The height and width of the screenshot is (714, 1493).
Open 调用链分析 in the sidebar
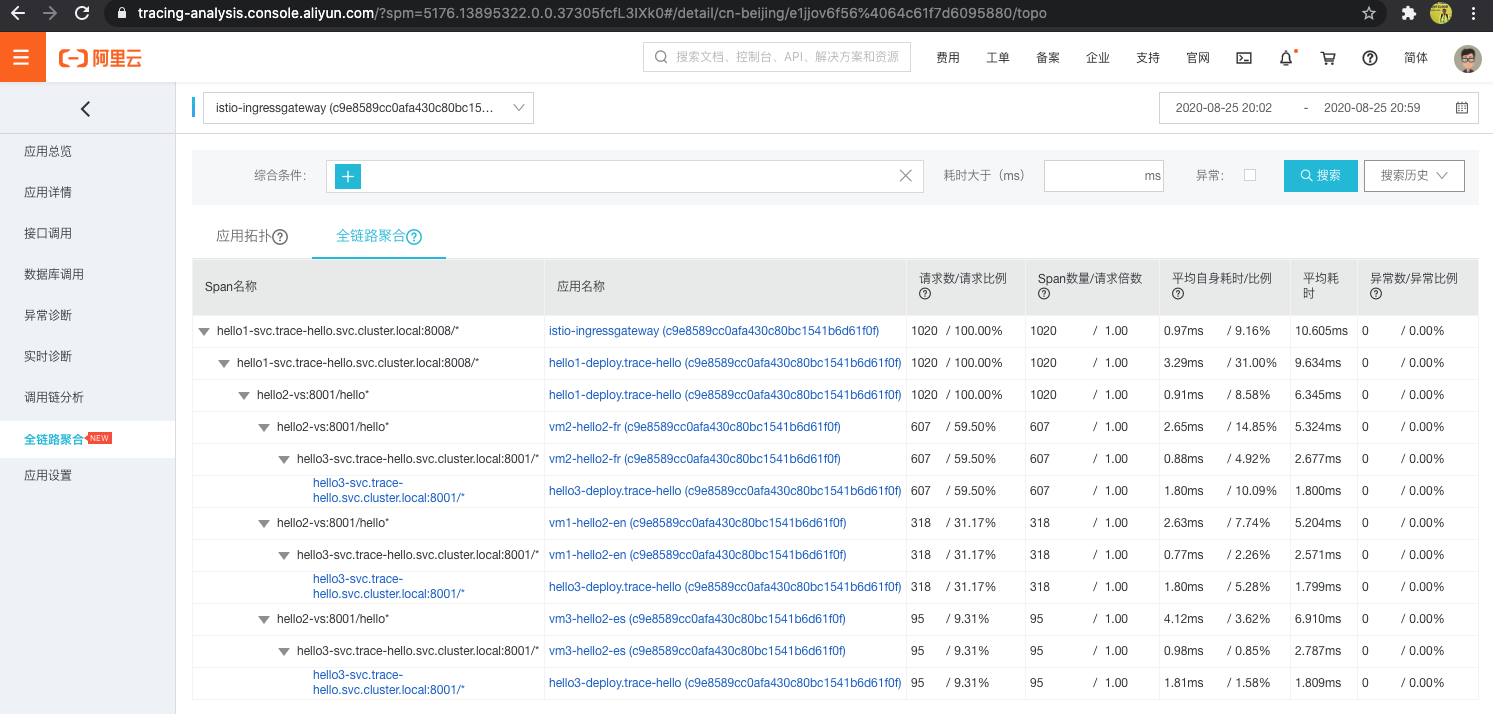[x=54, y=397]
